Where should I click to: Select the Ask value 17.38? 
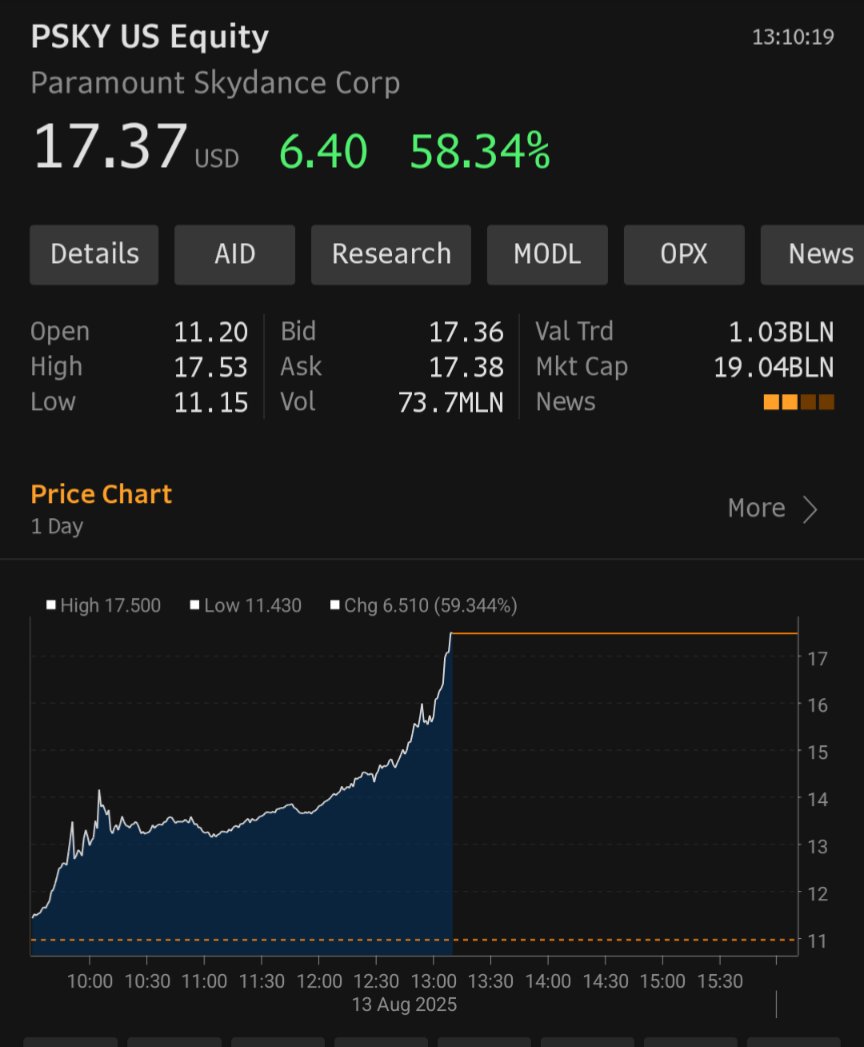coord(466,367)
